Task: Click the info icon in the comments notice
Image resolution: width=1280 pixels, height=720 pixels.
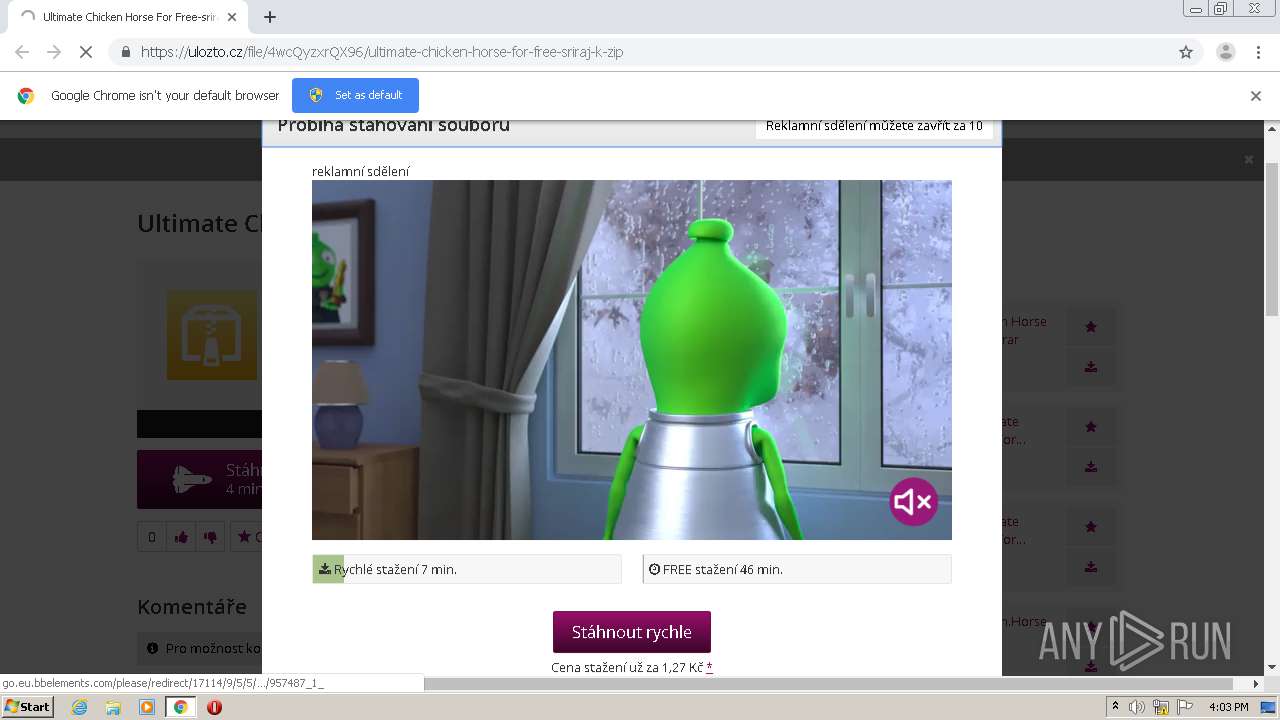Action: pos(153,648)
